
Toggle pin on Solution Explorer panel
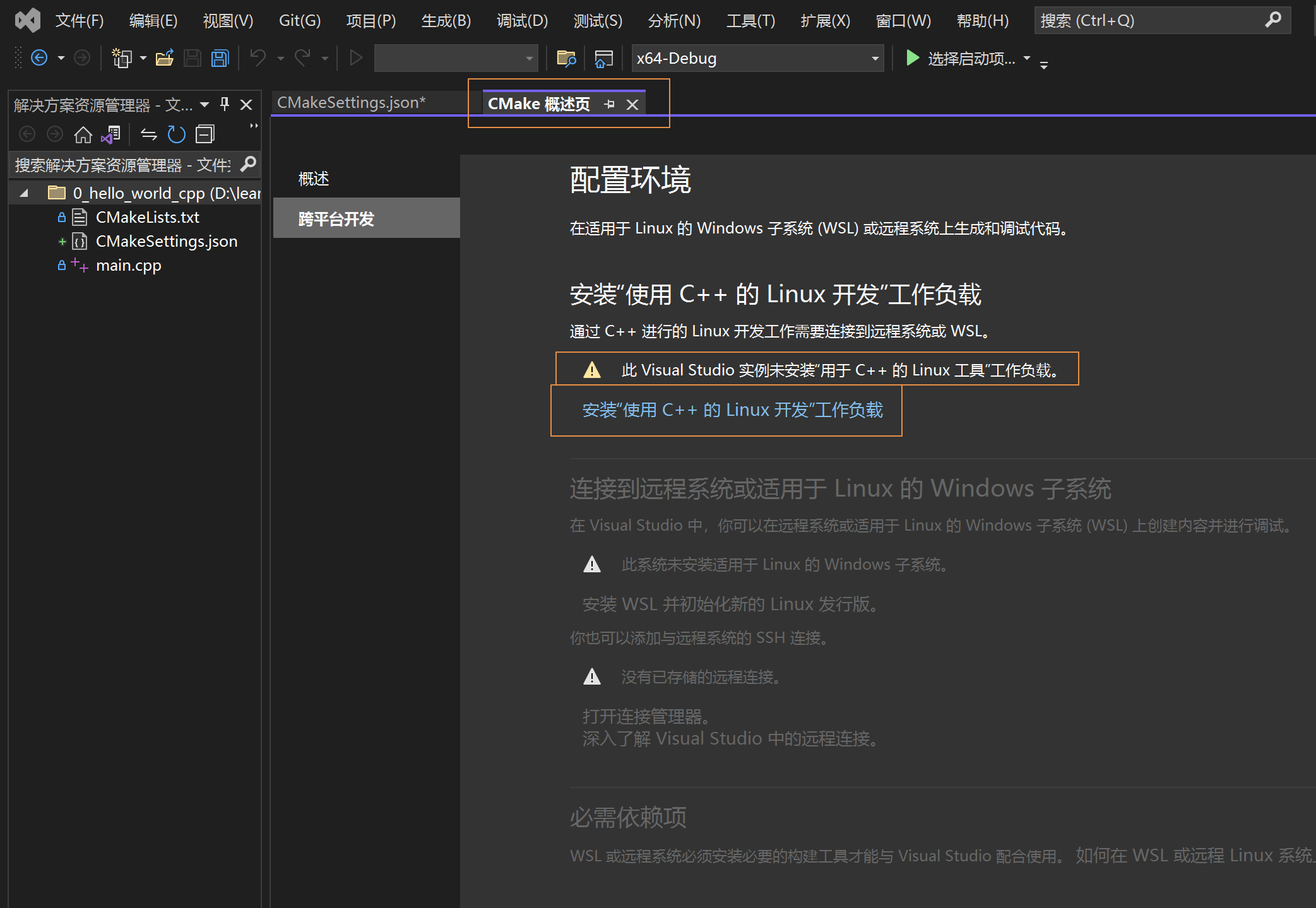225,104
